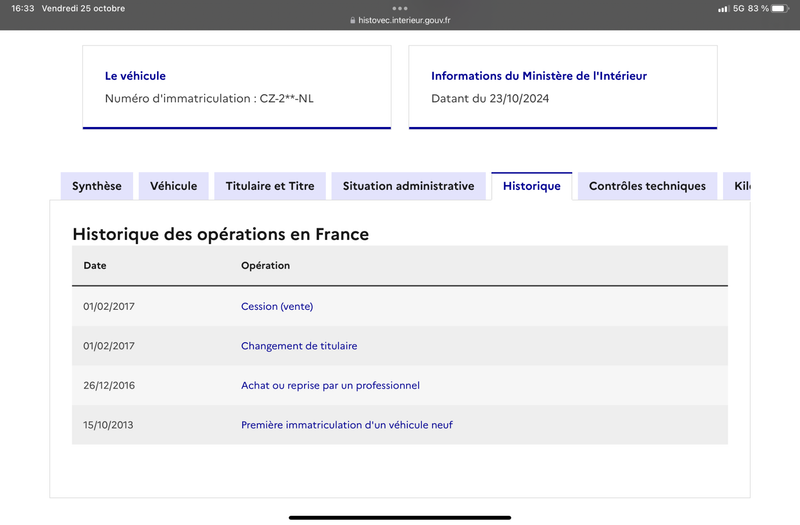Click the registration number CZ-2**-NL text
Screen dimensions: 800x525
[287, 98]
